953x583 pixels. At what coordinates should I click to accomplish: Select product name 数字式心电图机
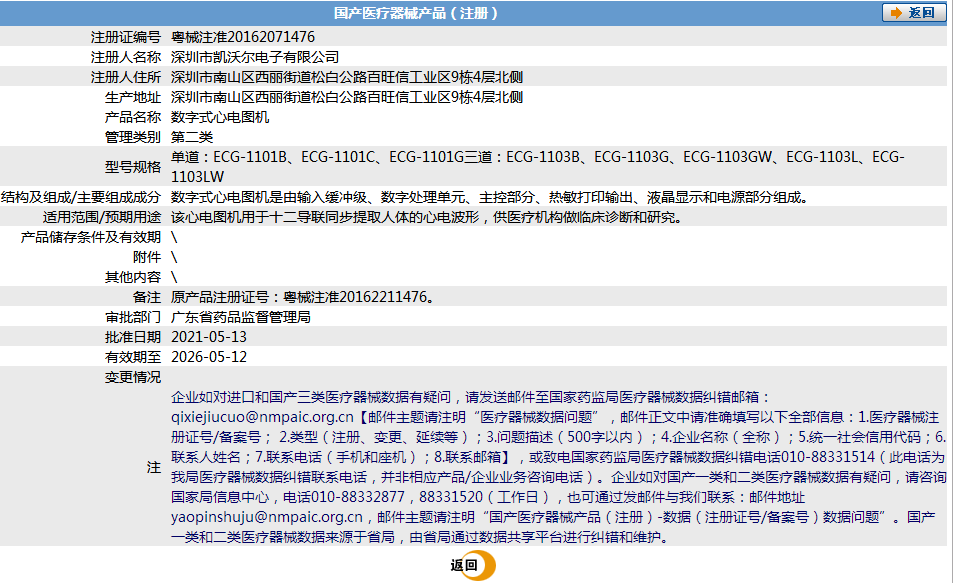[220, 117]
